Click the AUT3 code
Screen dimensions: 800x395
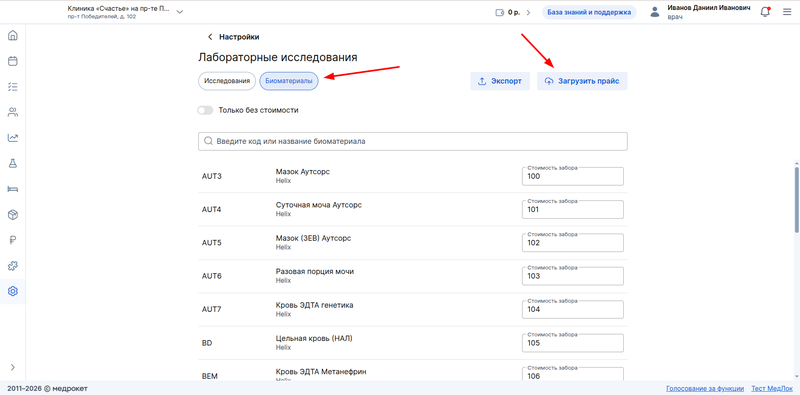pyautogui.click(x=212, y=177)
